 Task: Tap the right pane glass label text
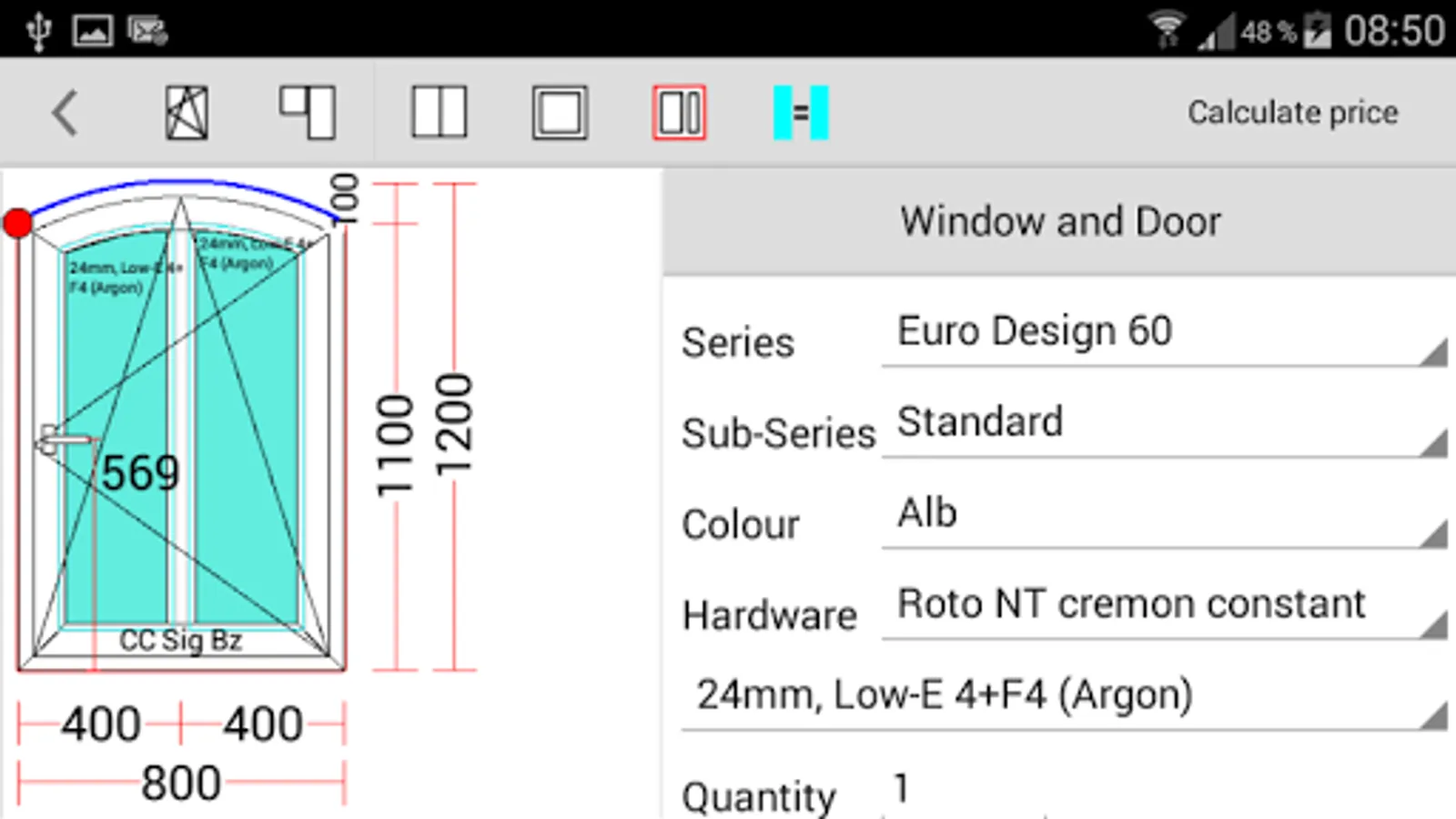click(255, 254)
